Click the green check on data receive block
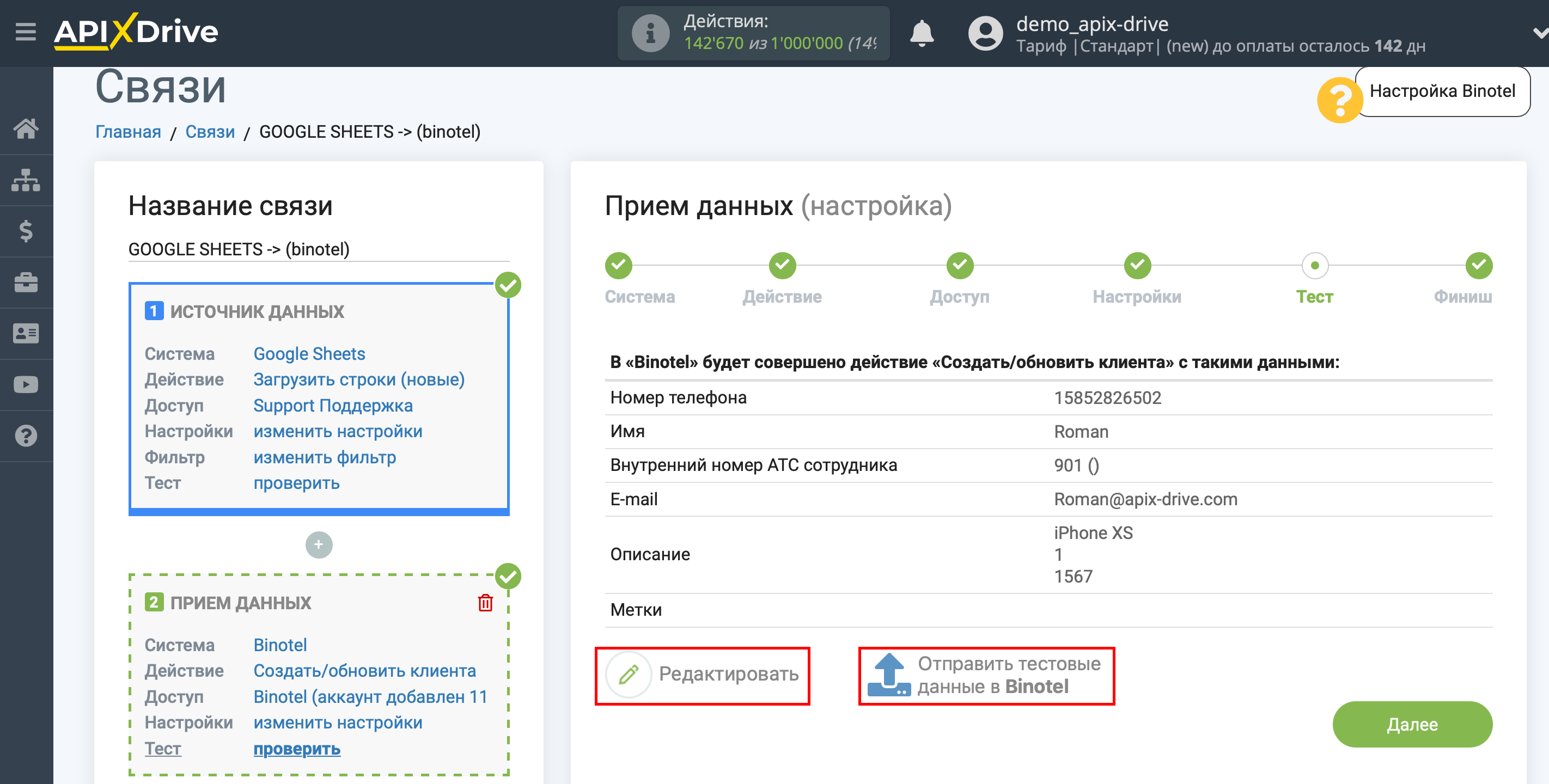This screenshot has width=1549, height=784. coord(508,576)
